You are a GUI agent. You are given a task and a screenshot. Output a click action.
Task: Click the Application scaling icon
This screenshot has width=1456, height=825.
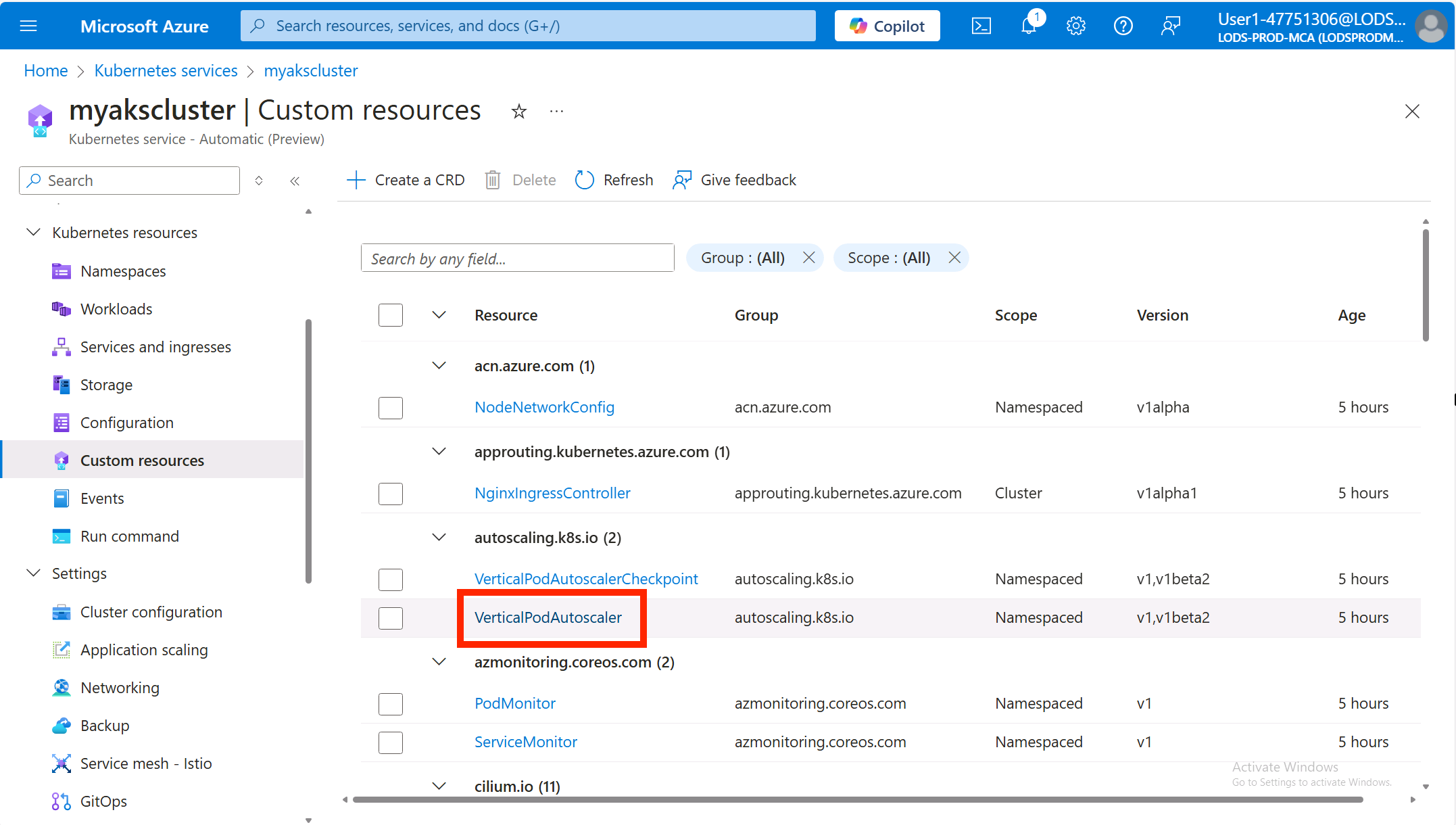tap(62, 650)
